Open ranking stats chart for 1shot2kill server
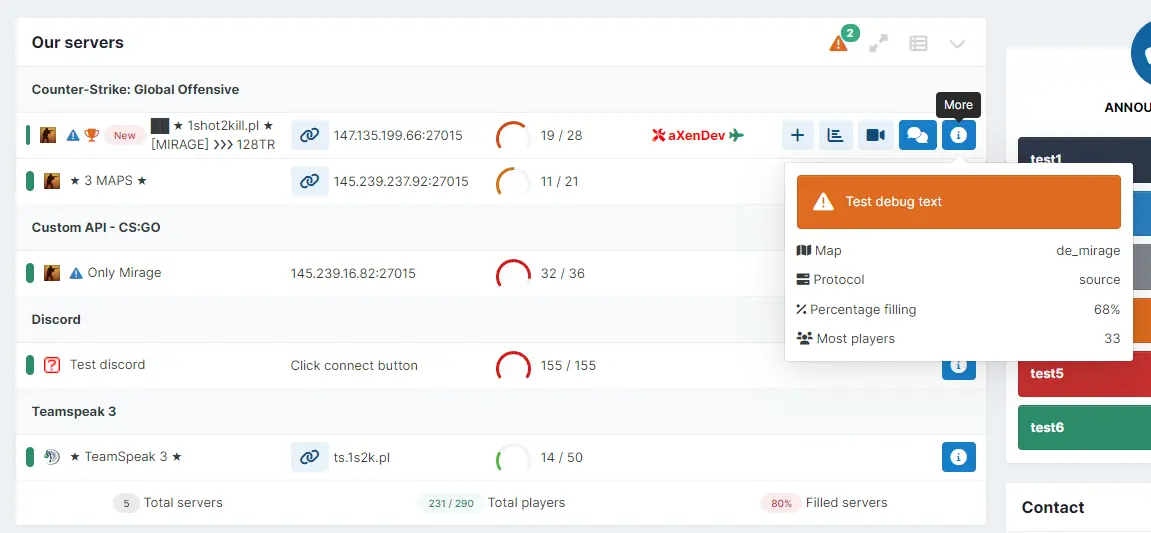The width and height of the screenshot is (1151, 533). click(835, 135)
